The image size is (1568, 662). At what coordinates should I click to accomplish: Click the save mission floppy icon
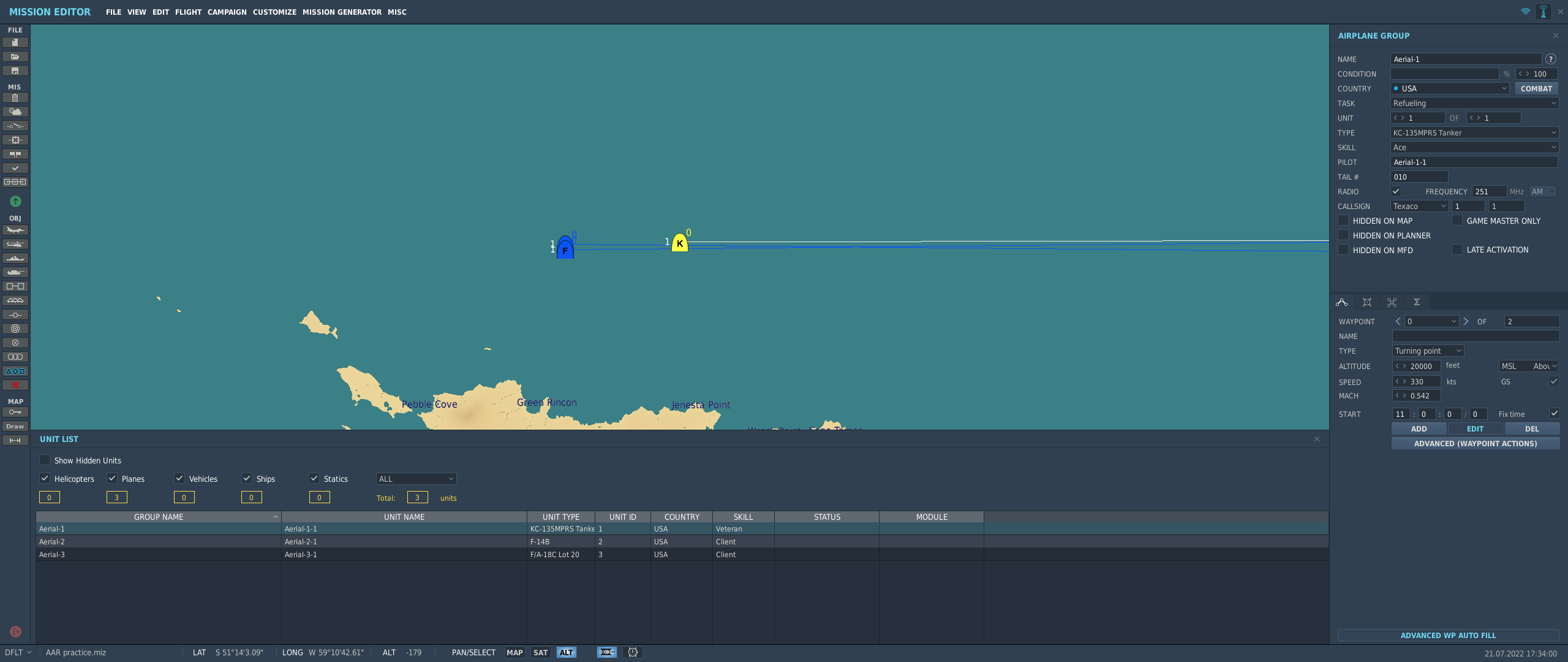[15, 71]
